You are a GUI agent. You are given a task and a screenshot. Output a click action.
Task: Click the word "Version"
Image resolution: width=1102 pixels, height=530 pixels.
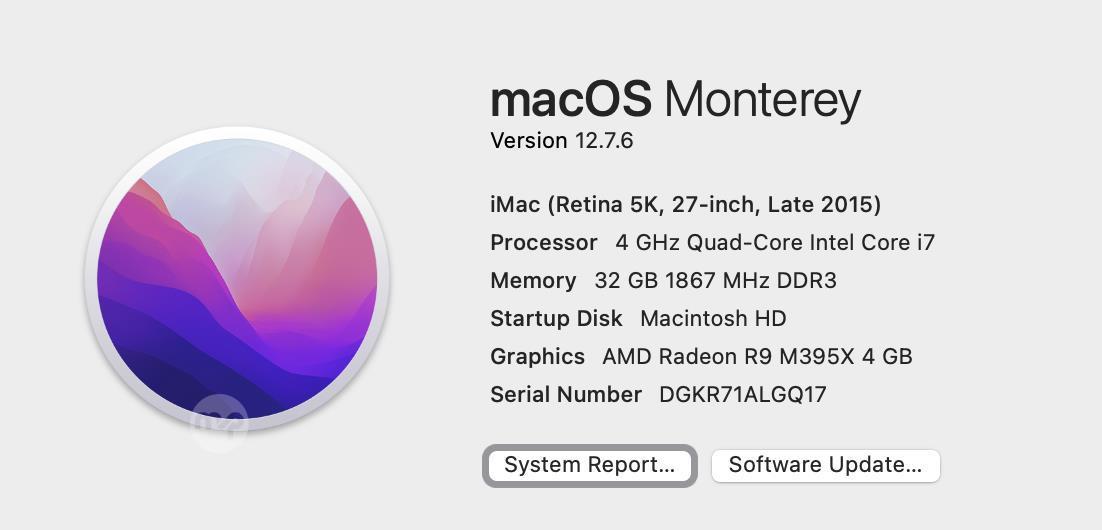pyautogui.click(x=529, y=141)
